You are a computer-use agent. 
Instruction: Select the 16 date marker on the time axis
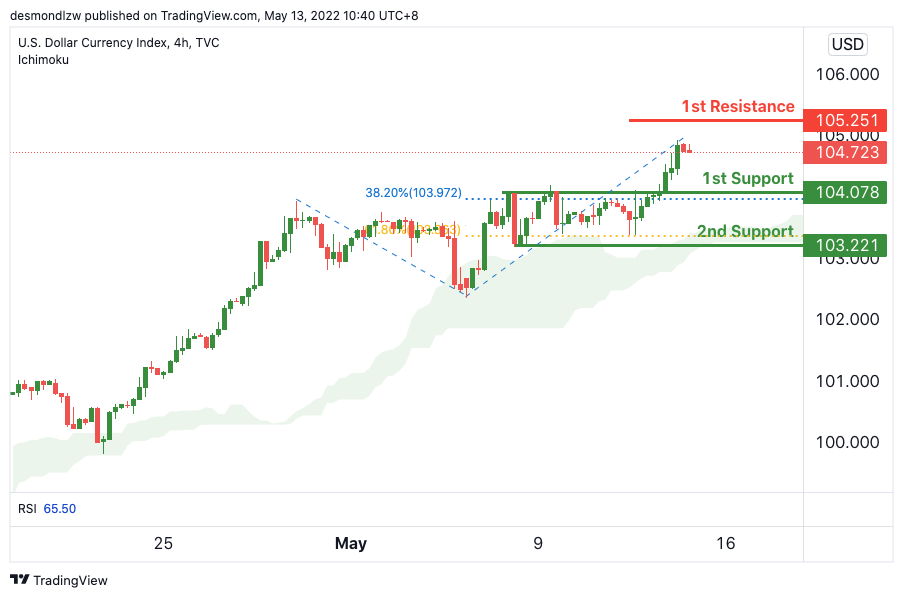click(726, 544)
